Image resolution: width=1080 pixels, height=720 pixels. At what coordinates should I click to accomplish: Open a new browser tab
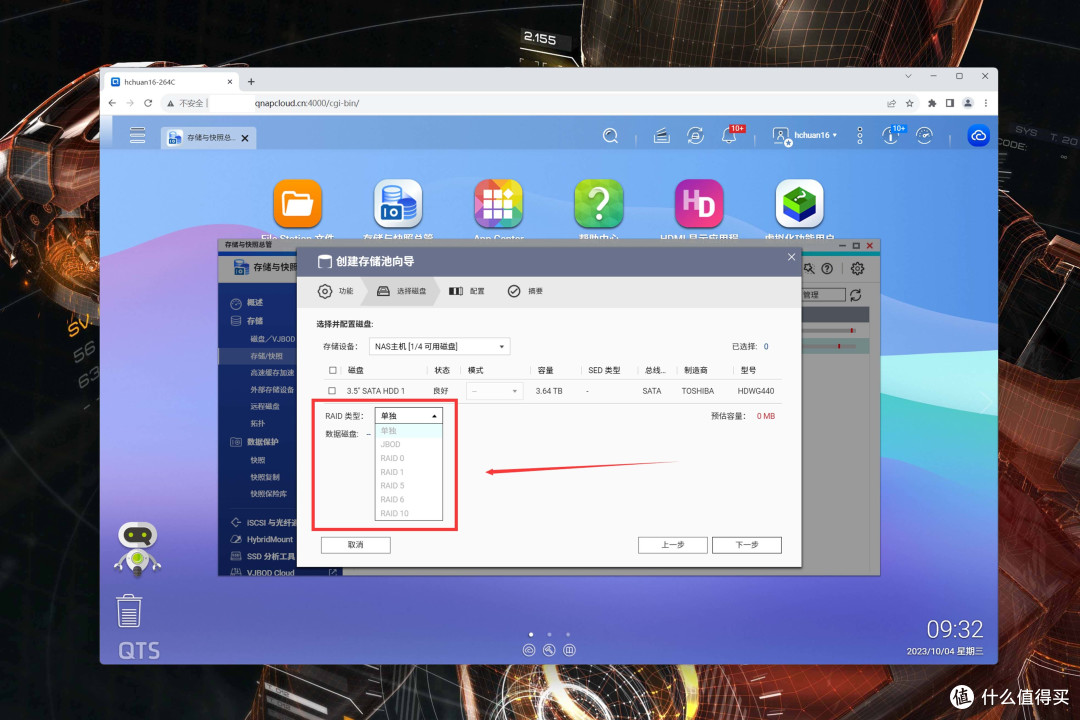[x=251, y=81]
